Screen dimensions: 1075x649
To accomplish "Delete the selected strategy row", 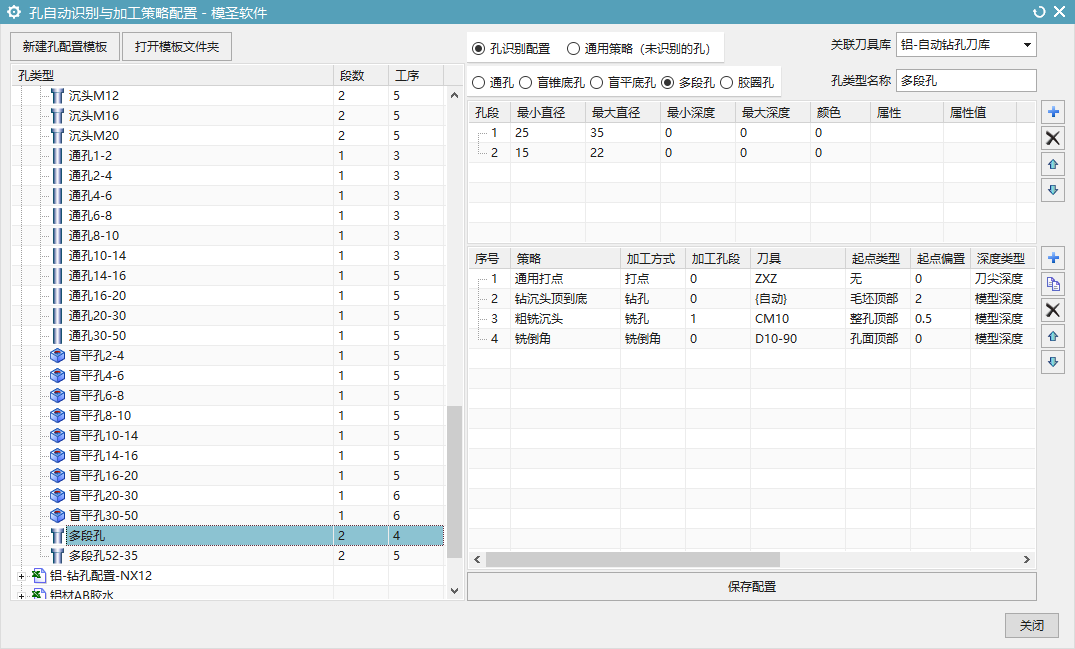I will 1053,310.
